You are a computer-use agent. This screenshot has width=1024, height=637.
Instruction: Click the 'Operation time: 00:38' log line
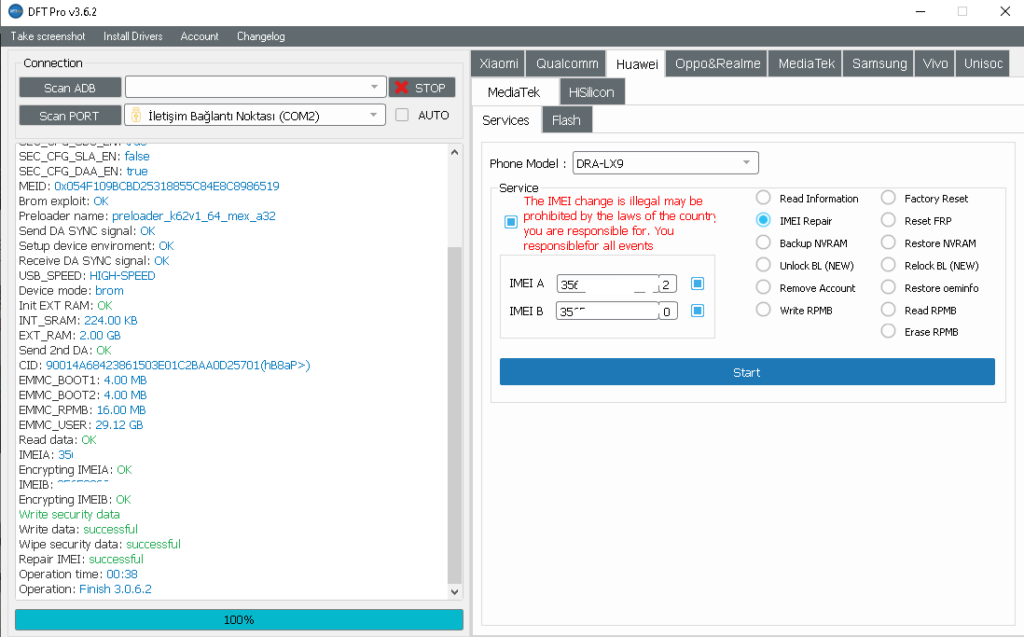tap(78, 574)
